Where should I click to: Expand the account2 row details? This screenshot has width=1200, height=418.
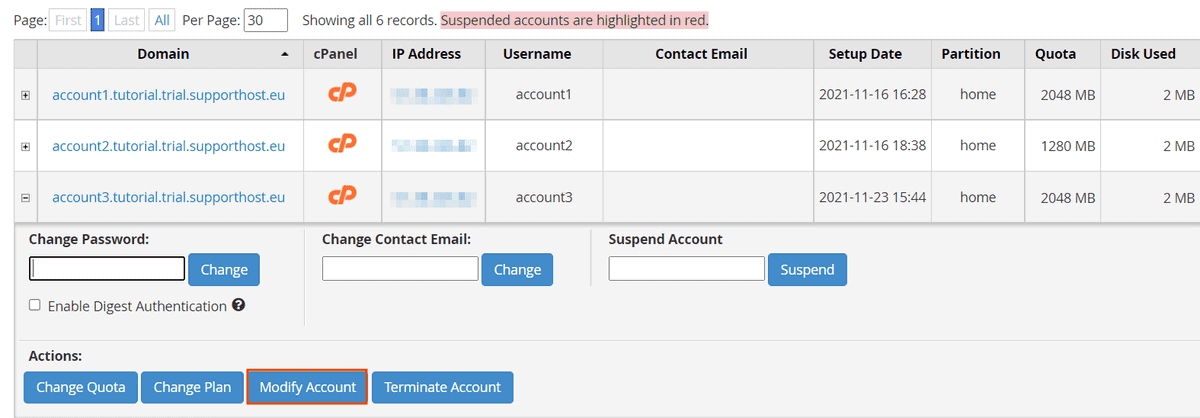(26, 147)
